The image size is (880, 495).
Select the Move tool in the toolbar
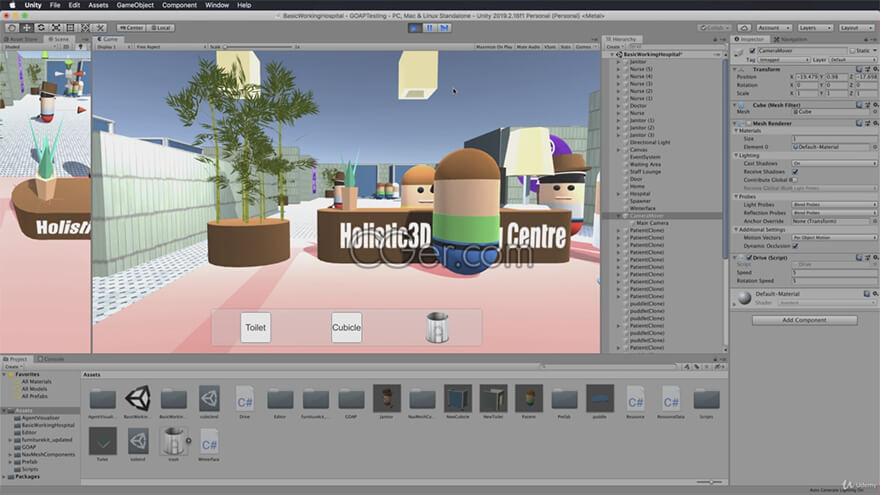26,28
